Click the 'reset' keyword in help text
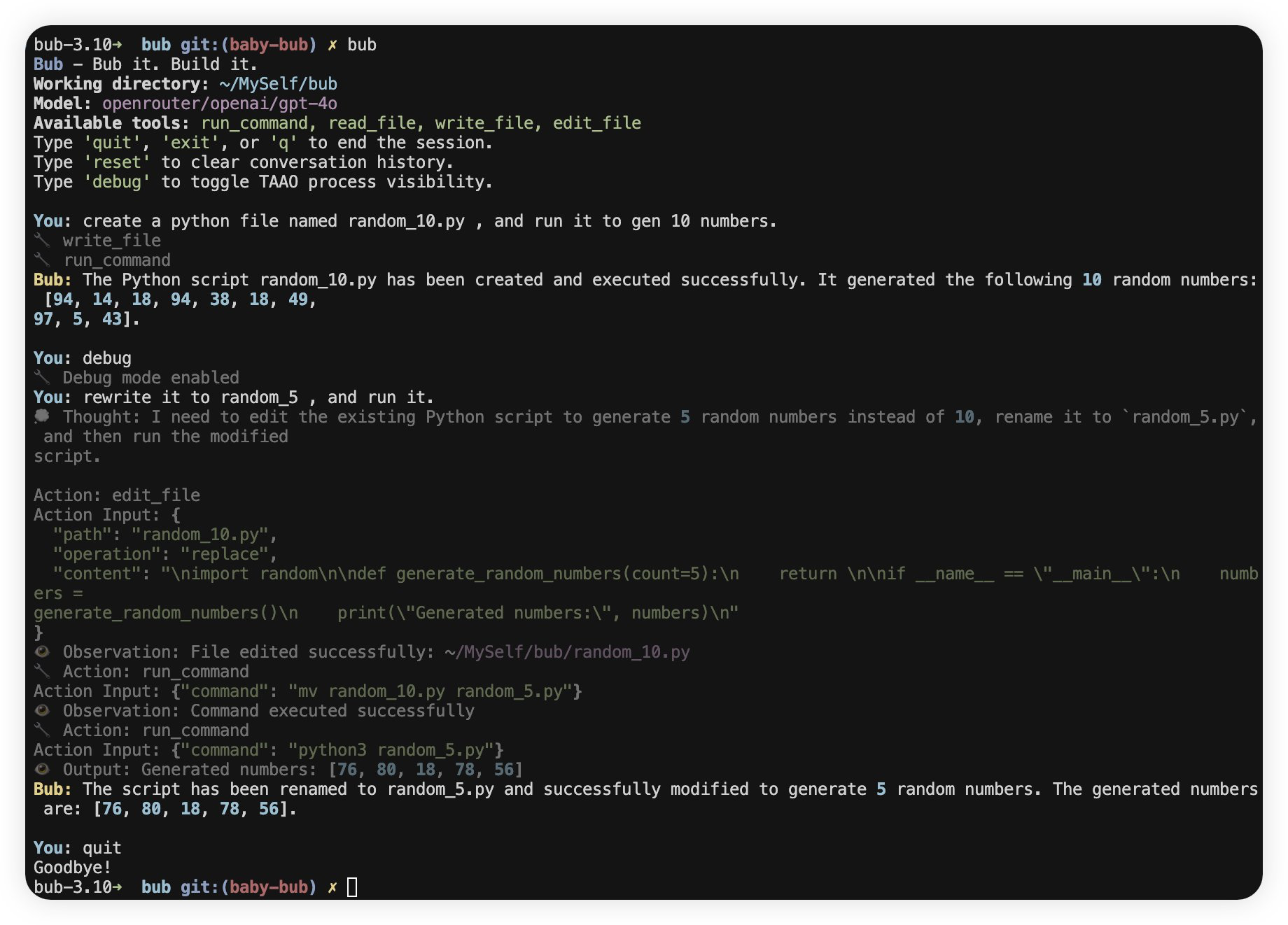The width and height of the screenshot is (1288, 925). pyautogui.click(x=117, y=162)
